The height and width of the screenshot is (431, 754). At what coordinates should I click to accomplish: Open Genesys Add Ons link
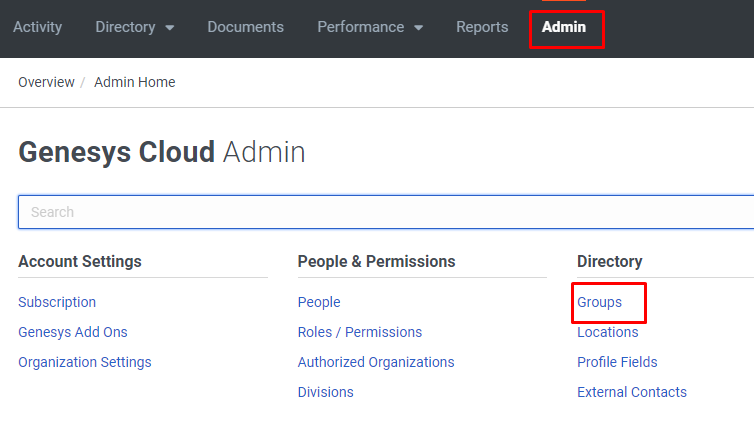pos(73,332)
